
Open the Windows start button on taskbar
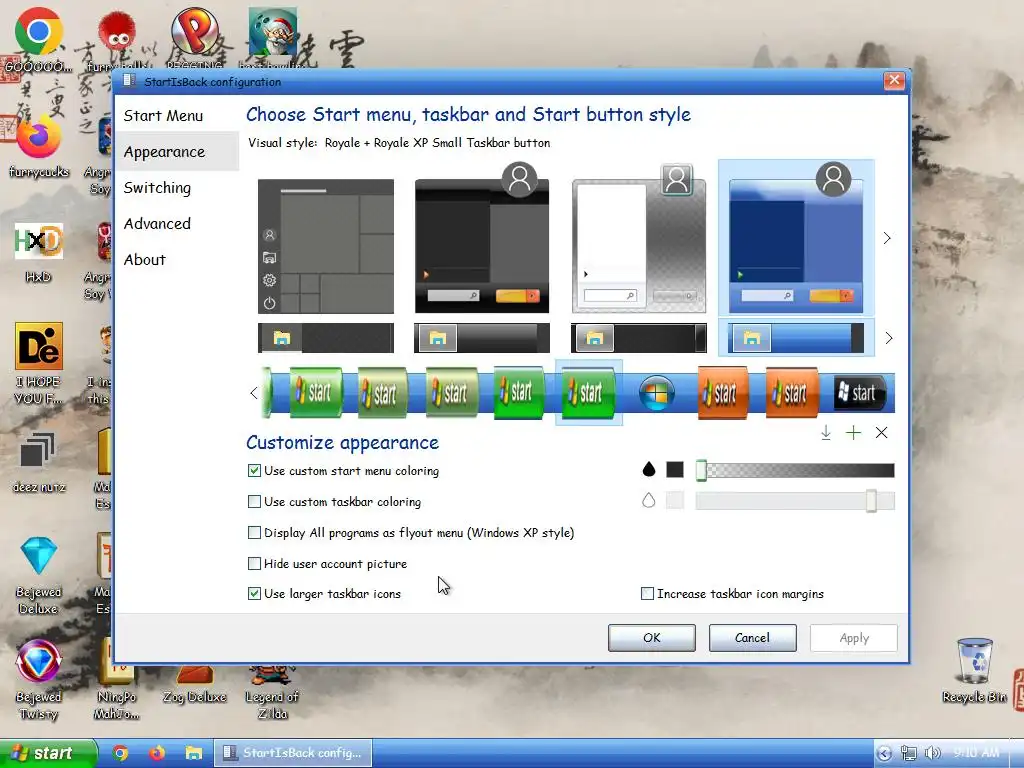48,753
